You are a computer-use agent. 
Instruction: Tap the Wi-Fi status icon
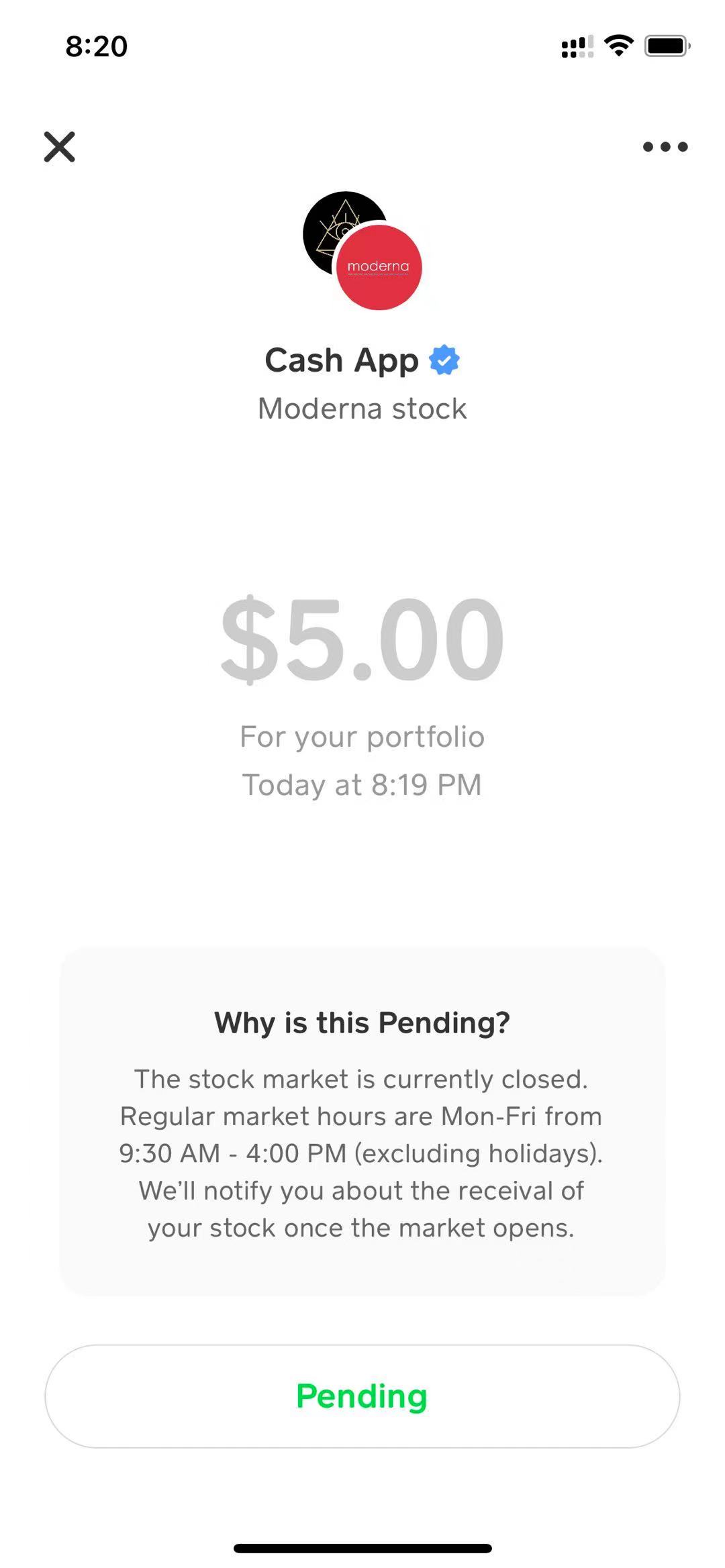point(619,46)
